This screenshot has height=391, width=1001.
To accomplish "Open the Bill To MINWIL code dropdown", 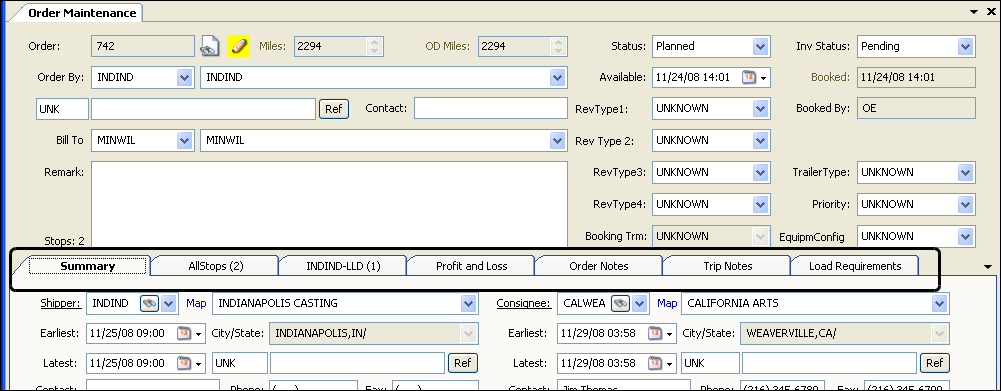I will point(184,141).
